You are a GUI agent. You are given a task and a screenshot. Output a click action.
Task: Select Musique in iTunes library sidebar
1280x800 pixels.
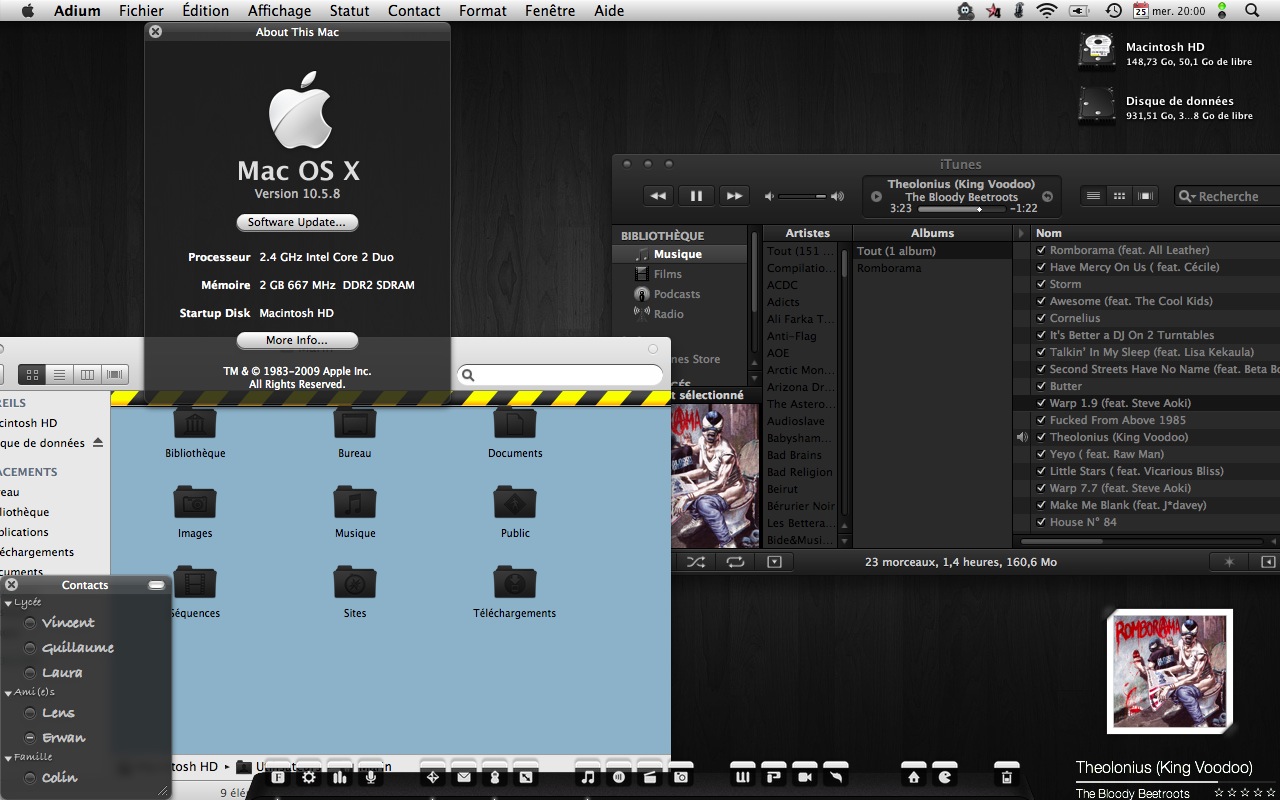pos(680,254)
